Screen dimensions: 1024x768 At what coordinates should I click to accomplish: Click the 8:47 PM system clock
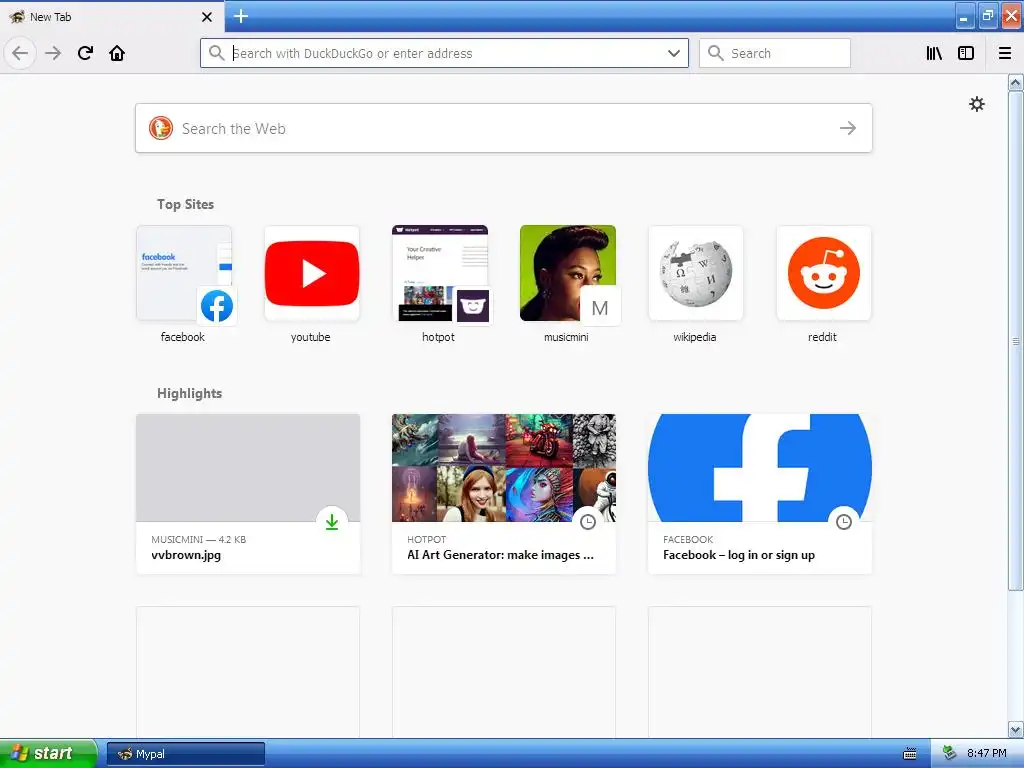click(x=986, y=754)
